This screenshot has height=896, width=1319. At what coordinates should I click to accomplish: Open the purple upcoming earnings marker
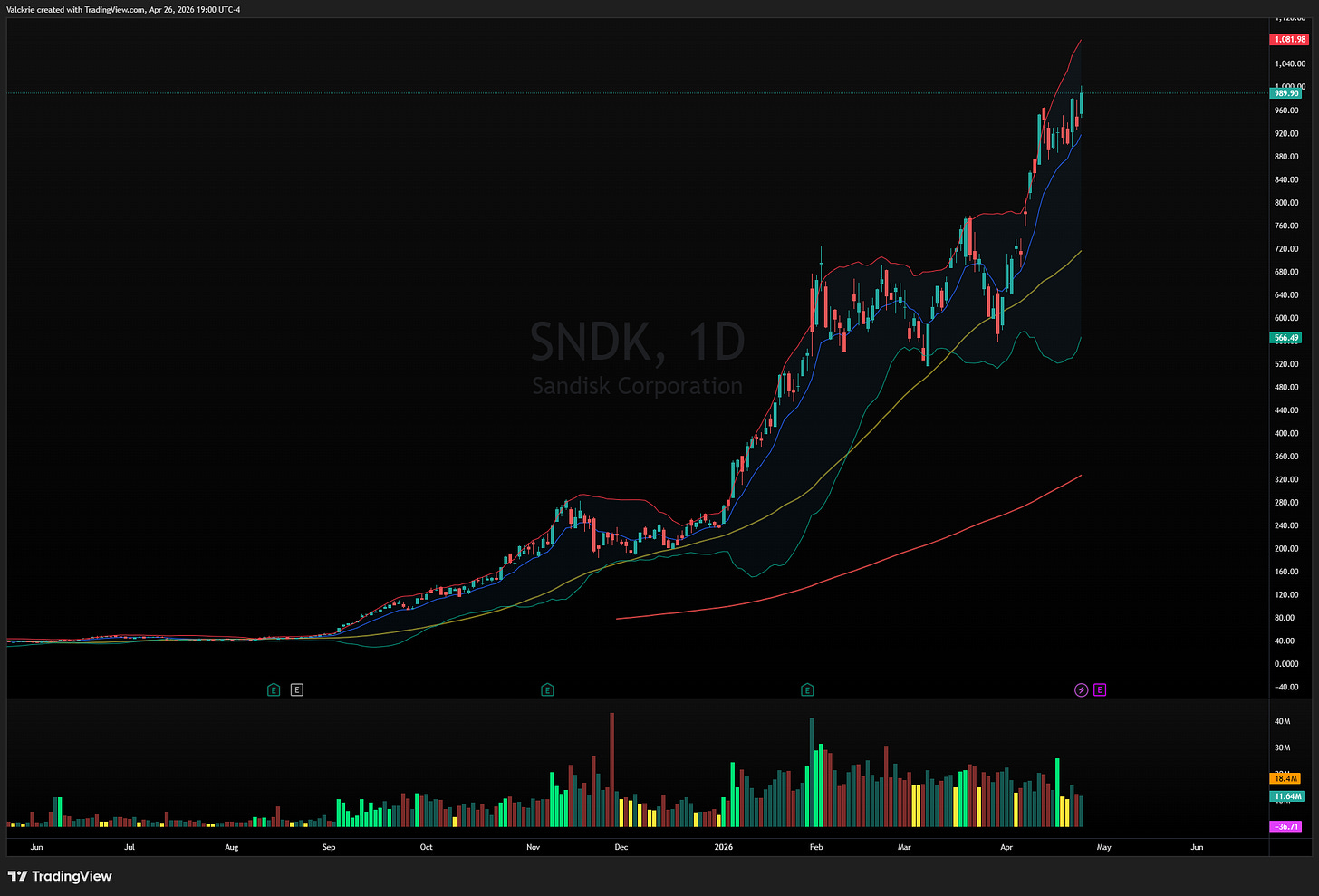1100,690
